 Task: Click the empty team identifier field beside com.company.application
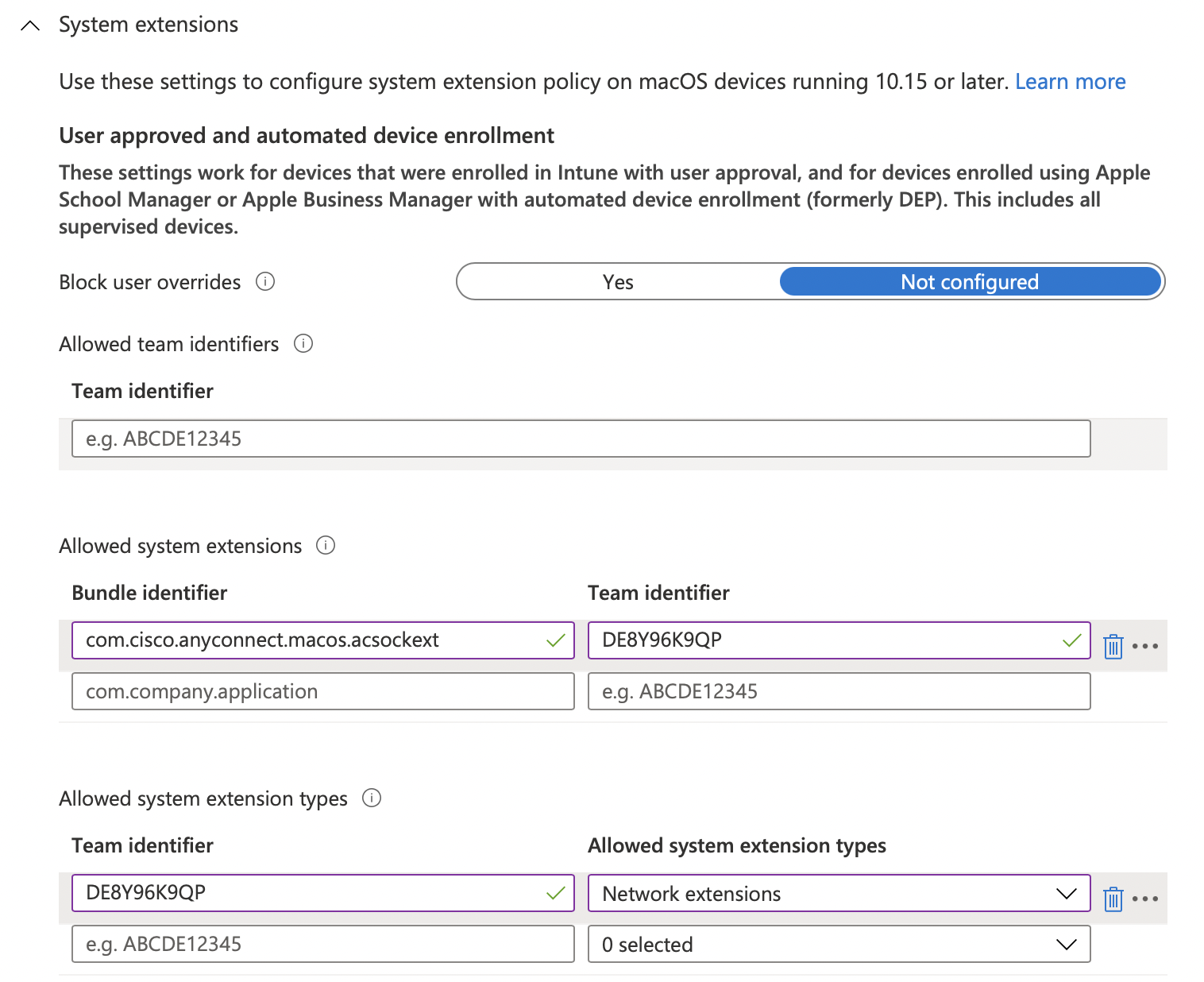point(839,691)
